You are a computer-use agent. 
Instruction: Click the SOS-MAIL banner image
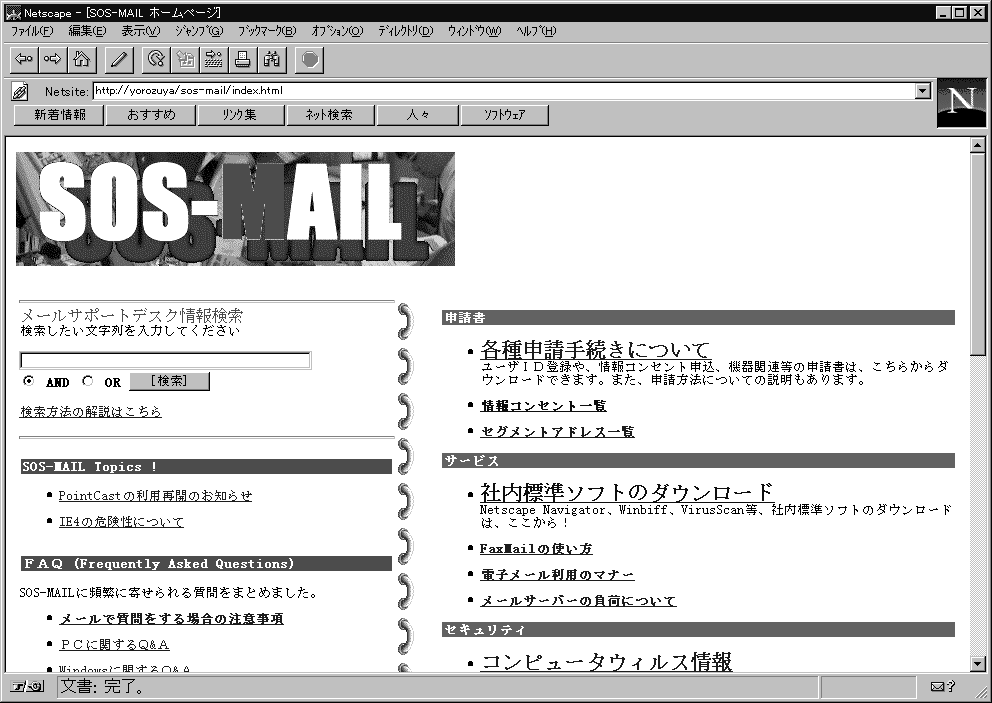tap(235, 209)
